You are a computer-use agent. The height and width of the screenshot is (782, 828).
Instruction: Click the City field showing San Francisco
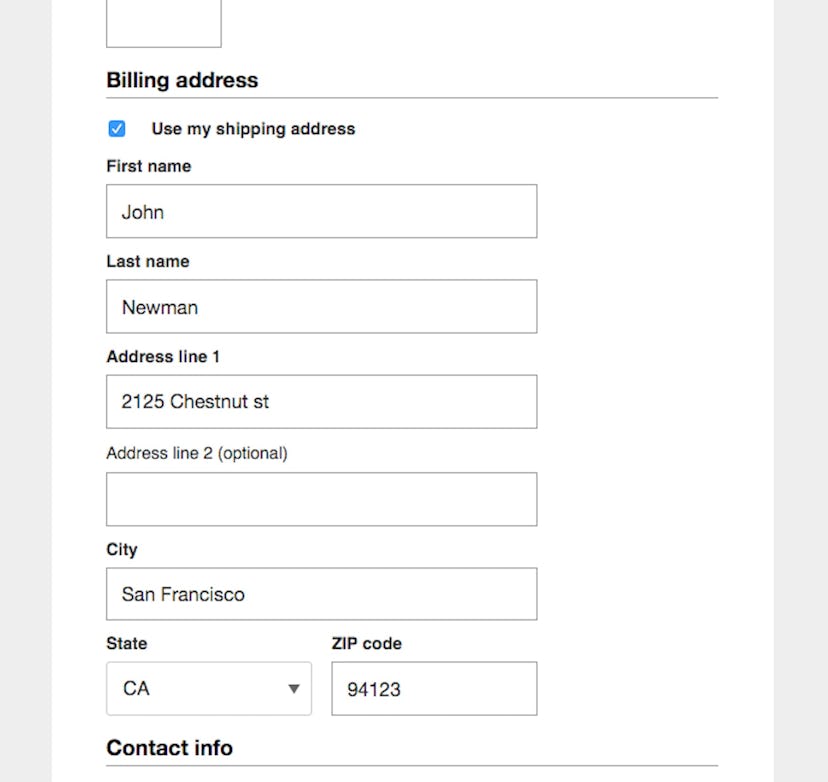pos(320,593)
